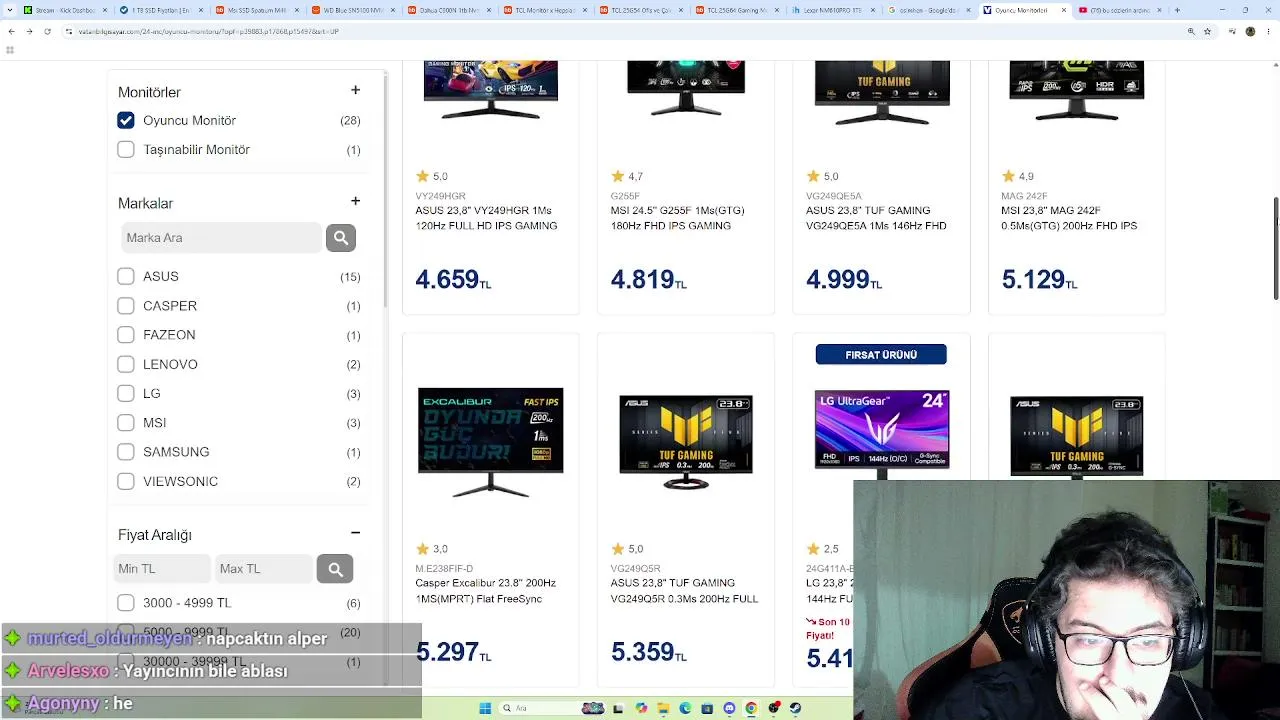
Task: Open Discord from the taskbar
Action: [729, 708]
